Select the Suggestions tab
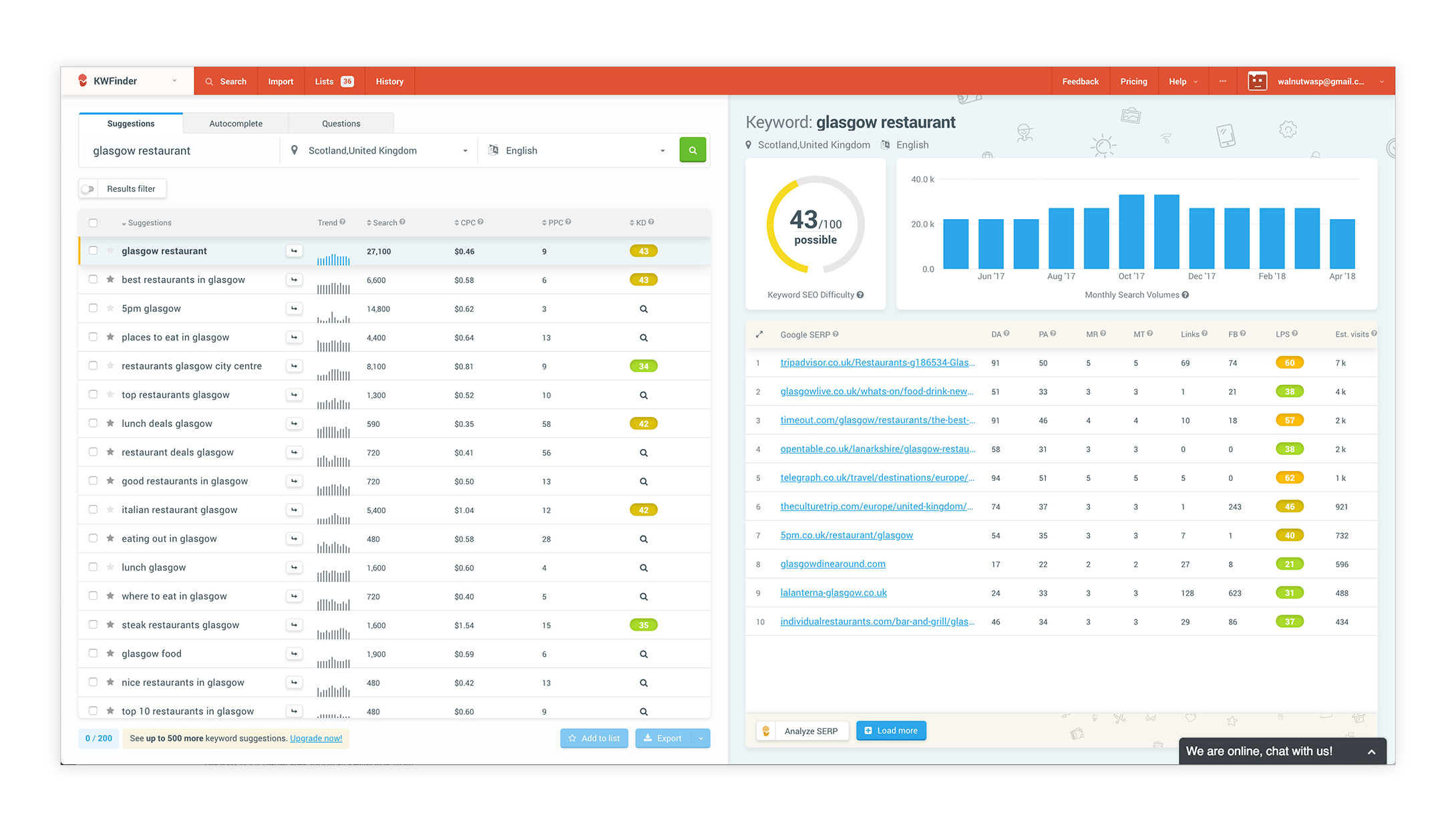 point(131,124)
